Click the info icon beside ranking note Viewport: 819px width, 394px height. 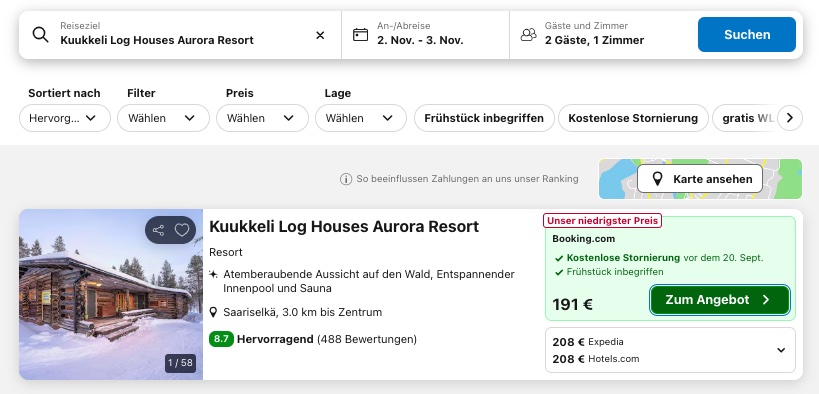(346, 179)
